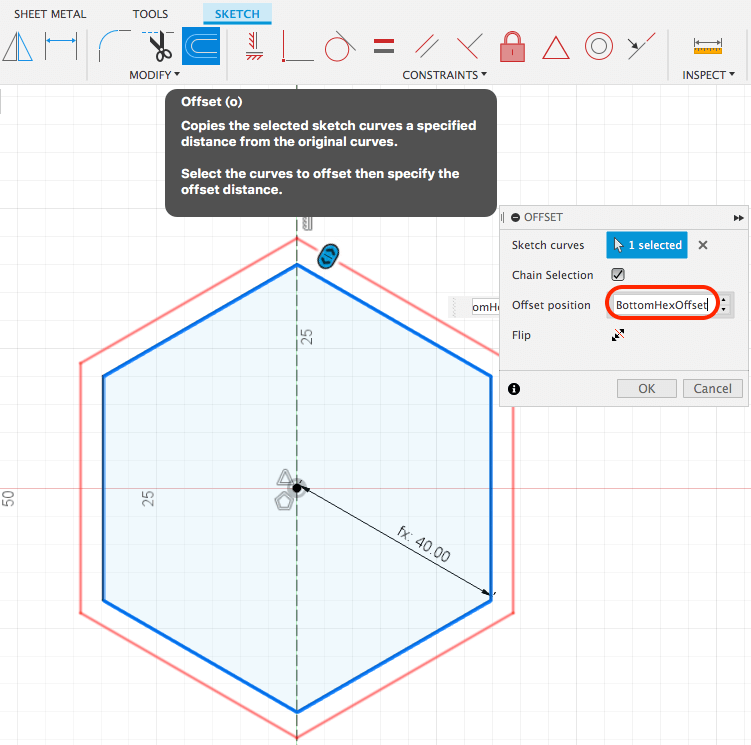Switch to the SHEET METAL tab
The height and width of the screenshot is (745, 751).
click(x=50, y=15)
